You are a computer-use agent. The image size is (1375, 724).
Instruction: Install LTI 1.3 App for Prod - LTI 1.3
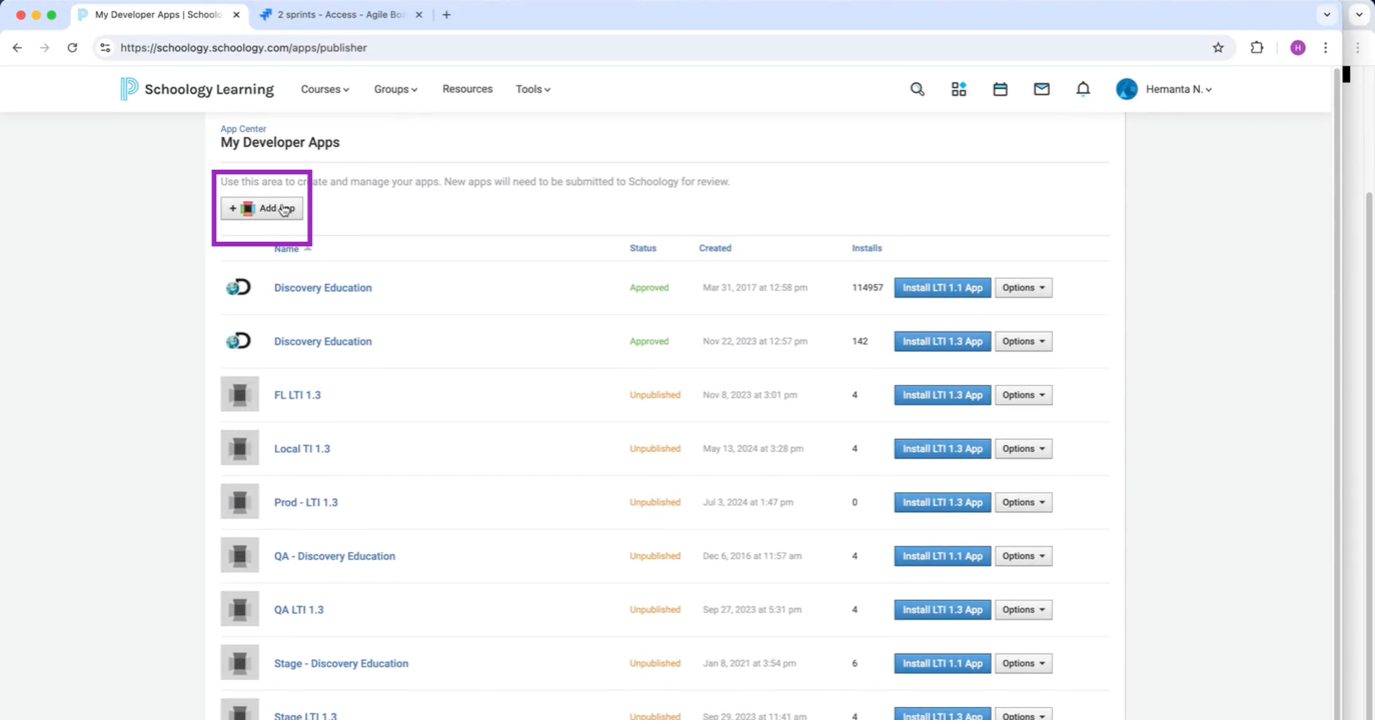coord(942,502)
